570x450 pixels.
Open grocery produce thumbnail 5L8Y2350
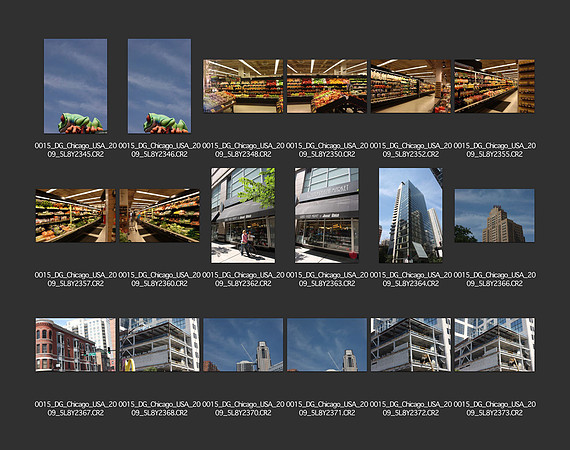point(327,86)
